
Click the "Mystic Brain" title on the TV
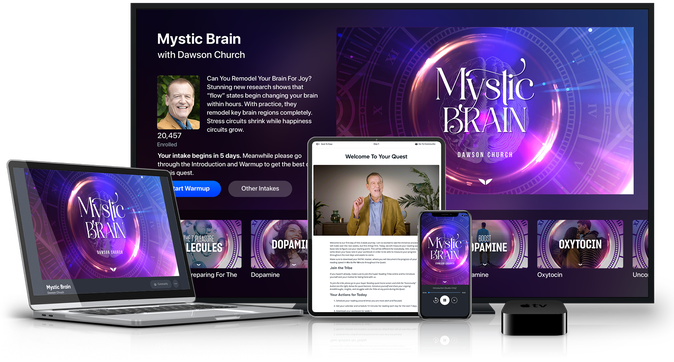pyautogui.click(x=199, y=39)
